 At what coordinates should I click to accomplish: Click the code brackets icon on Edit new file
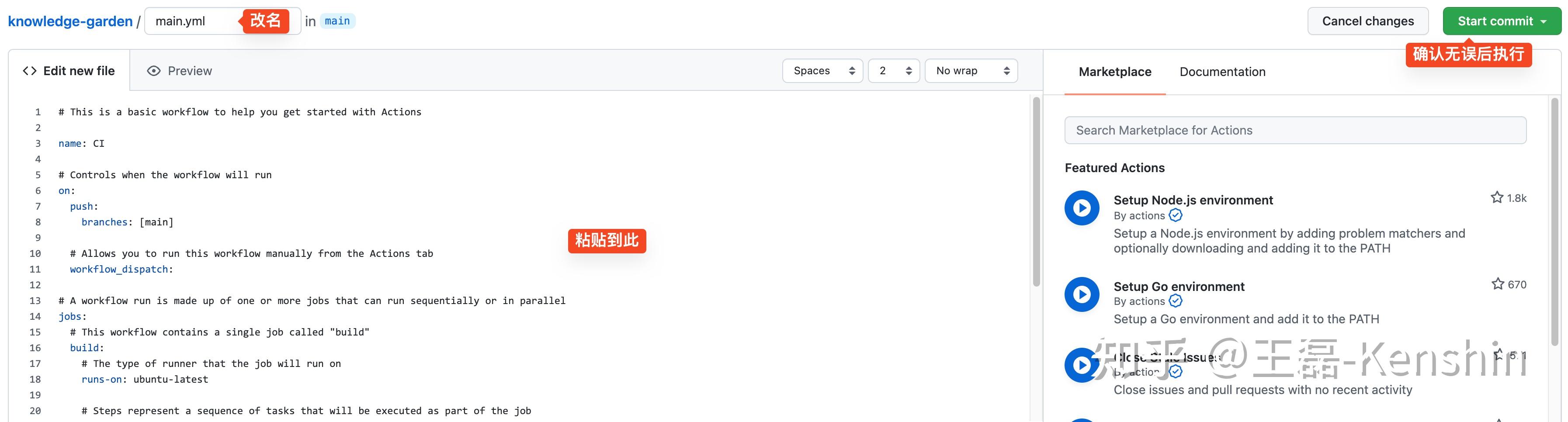(28, 70)
